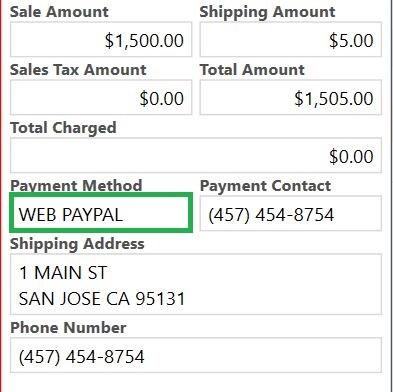Click inside the Shipping Address text box
Image resolution: width=393 pixels, height=392 pixels.
(x=196, y=284)
